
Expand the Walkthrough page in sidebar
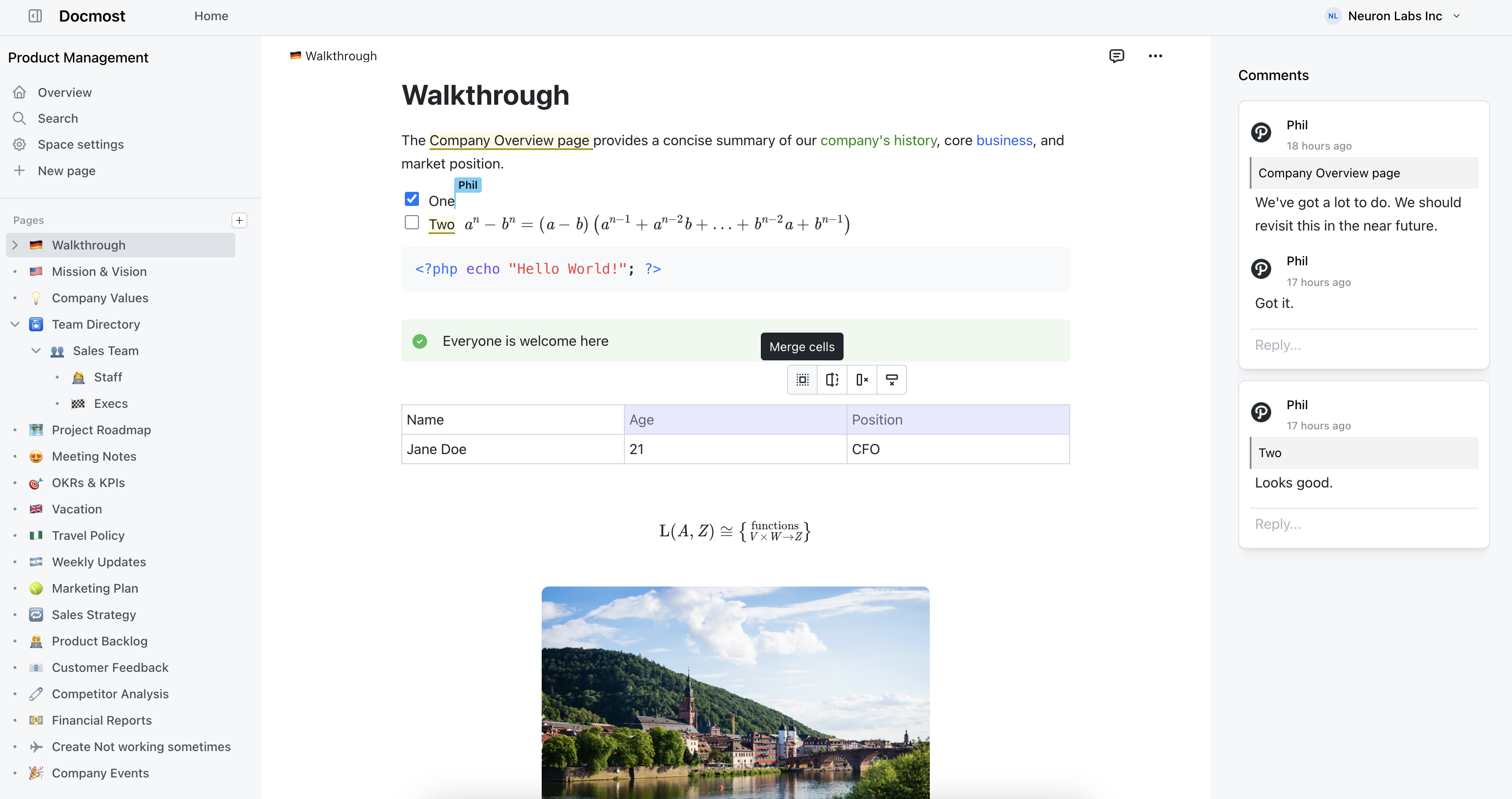(x=15, y=245)
